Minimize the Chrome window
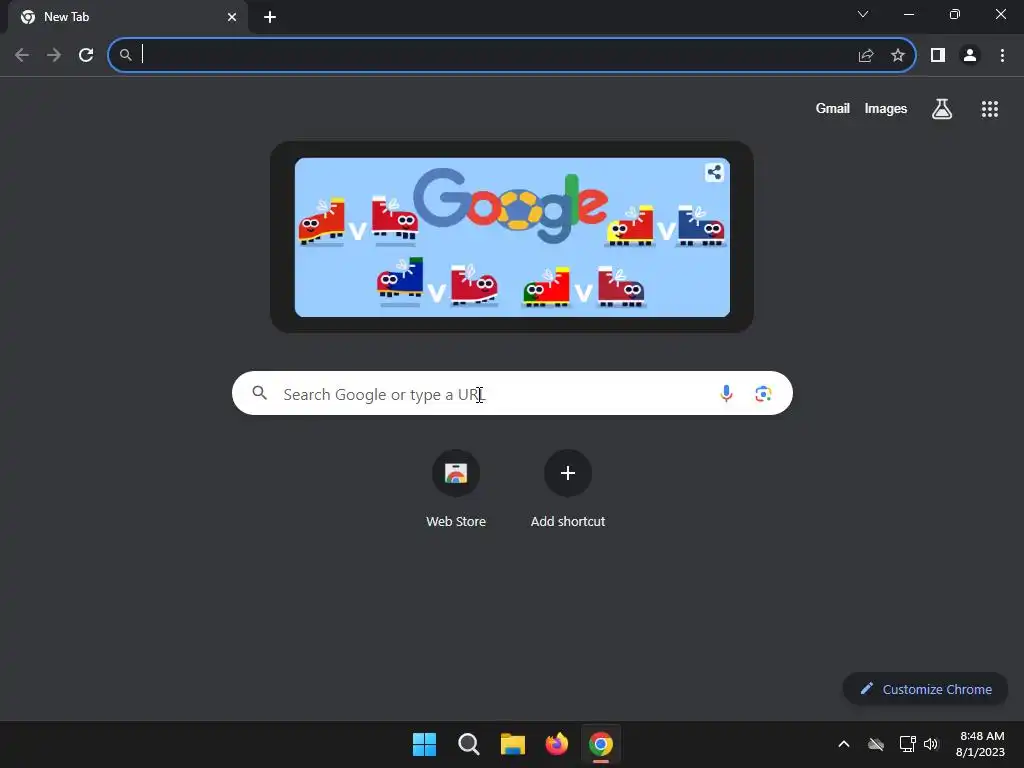This screenshot has width=1024, height=768. [x=909, y=14]
